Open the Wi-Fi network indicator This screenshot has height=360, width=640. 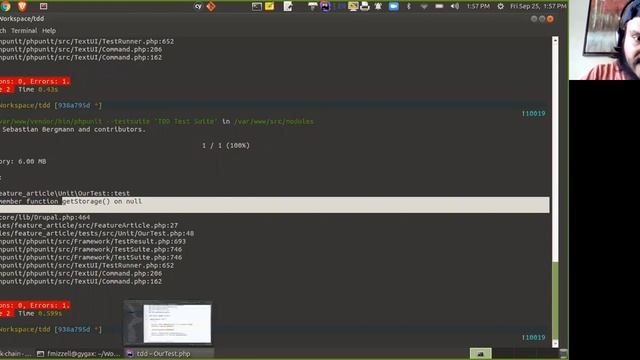424,6
